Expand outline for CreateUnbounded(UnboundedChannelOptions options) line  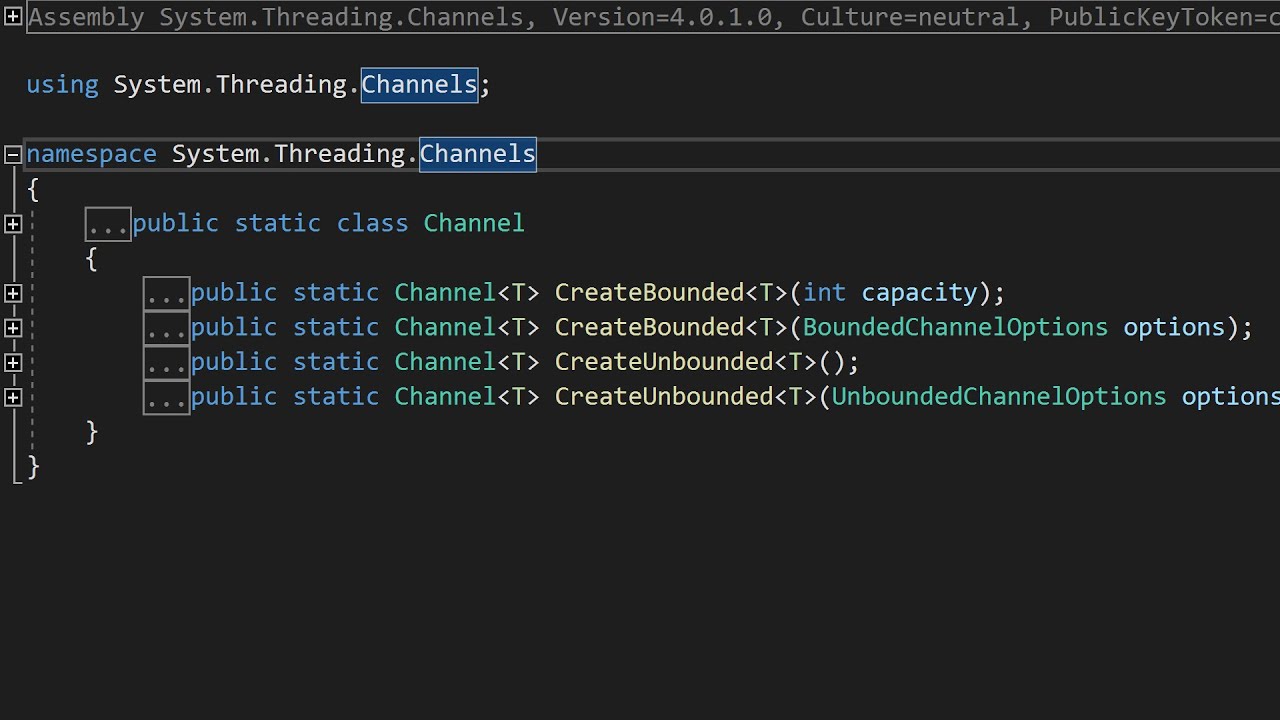pyautogui.click(x=13, y=397)
